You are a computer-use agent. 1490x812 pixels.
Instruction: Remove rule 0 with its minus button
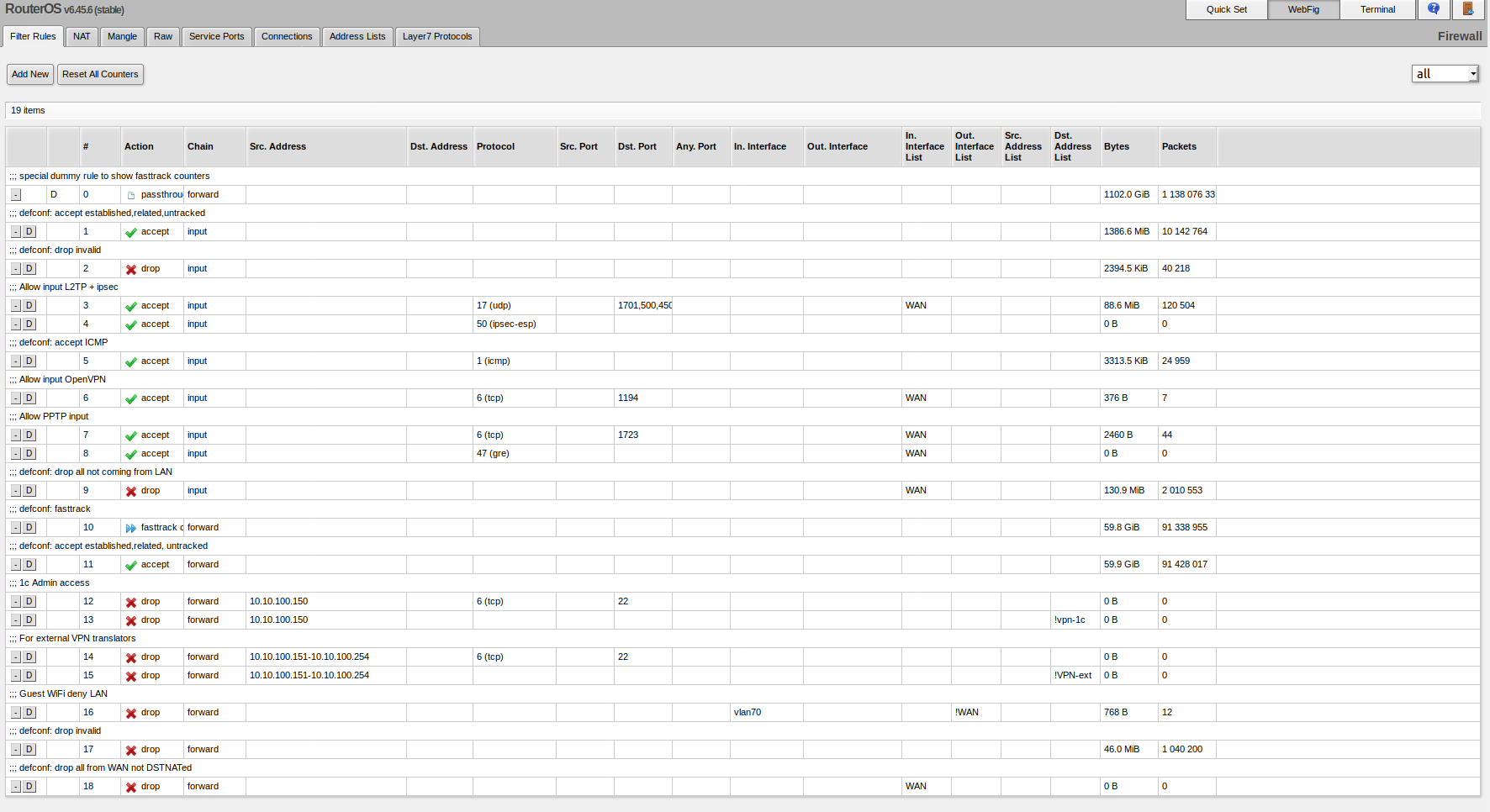[x=16, y=194]
